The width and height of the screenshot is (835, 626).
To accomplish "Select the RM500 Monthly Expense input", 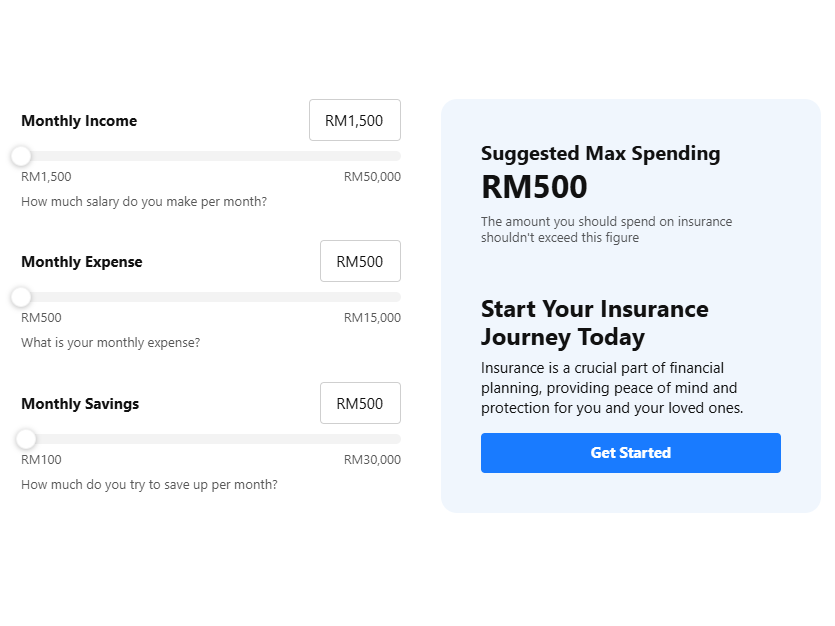I will point(360,260).
